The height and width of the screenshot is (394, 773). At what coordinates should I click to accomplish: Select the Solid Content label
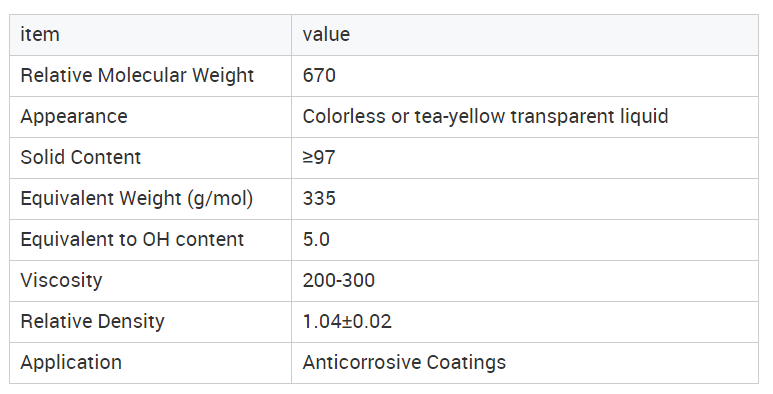click(x=80, y=157)
